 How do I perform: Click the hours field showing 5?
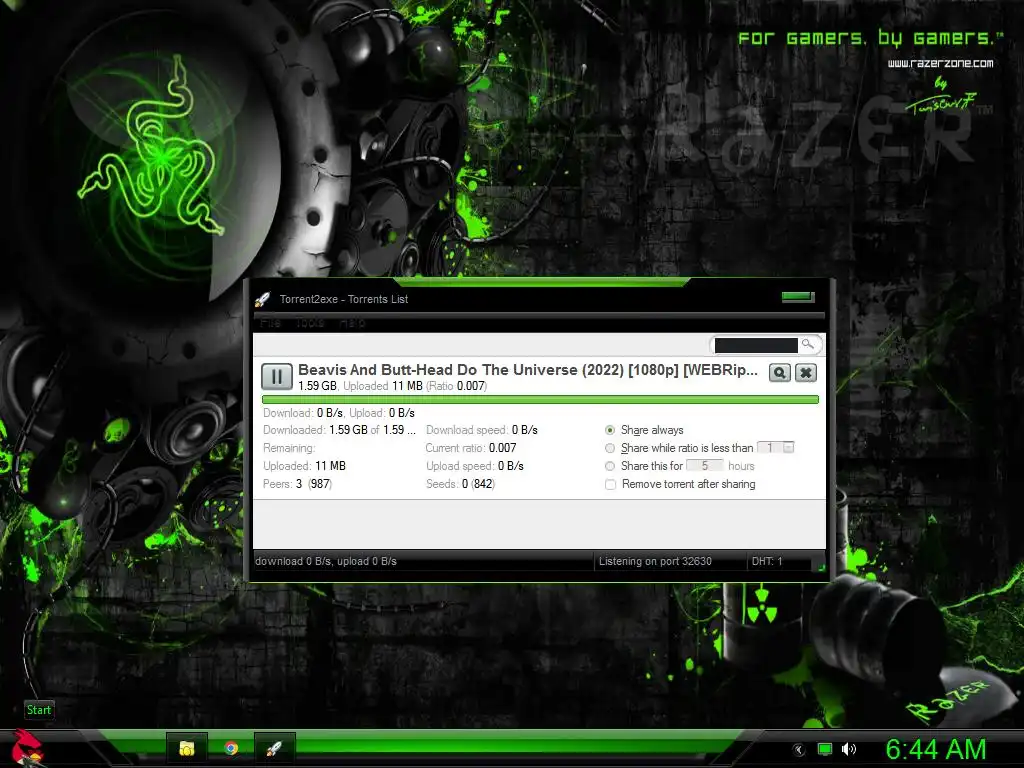point(705,466)
